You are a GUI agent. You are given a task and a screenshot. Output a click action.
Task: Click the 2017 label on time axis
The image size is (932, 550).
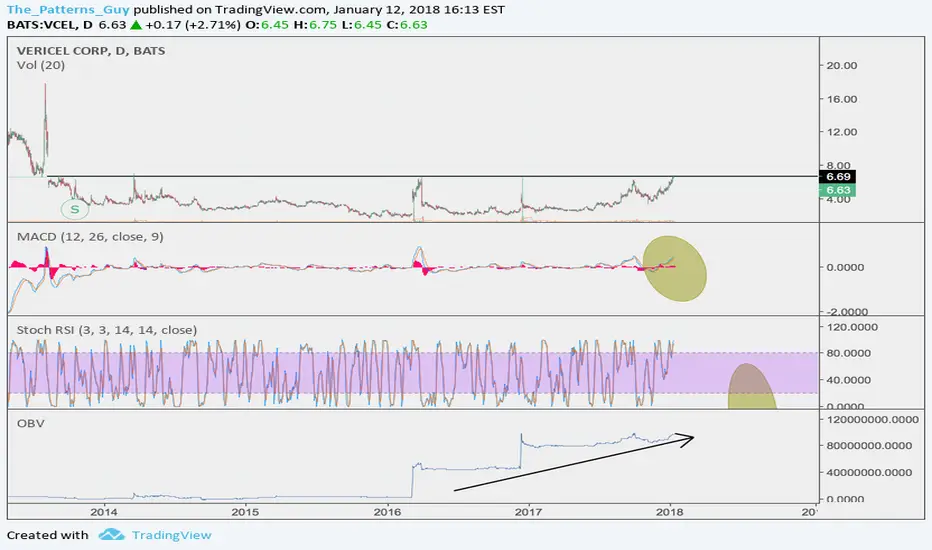pyautogui.click(x=528, y=512)
